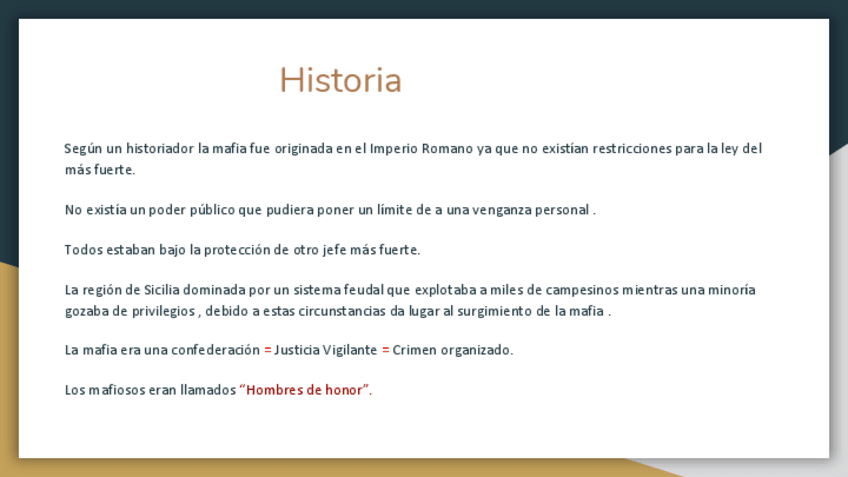Click the words "Justicia Vigilante"
The height and width of the screenshot is (477, 848).
click(326, 350)
